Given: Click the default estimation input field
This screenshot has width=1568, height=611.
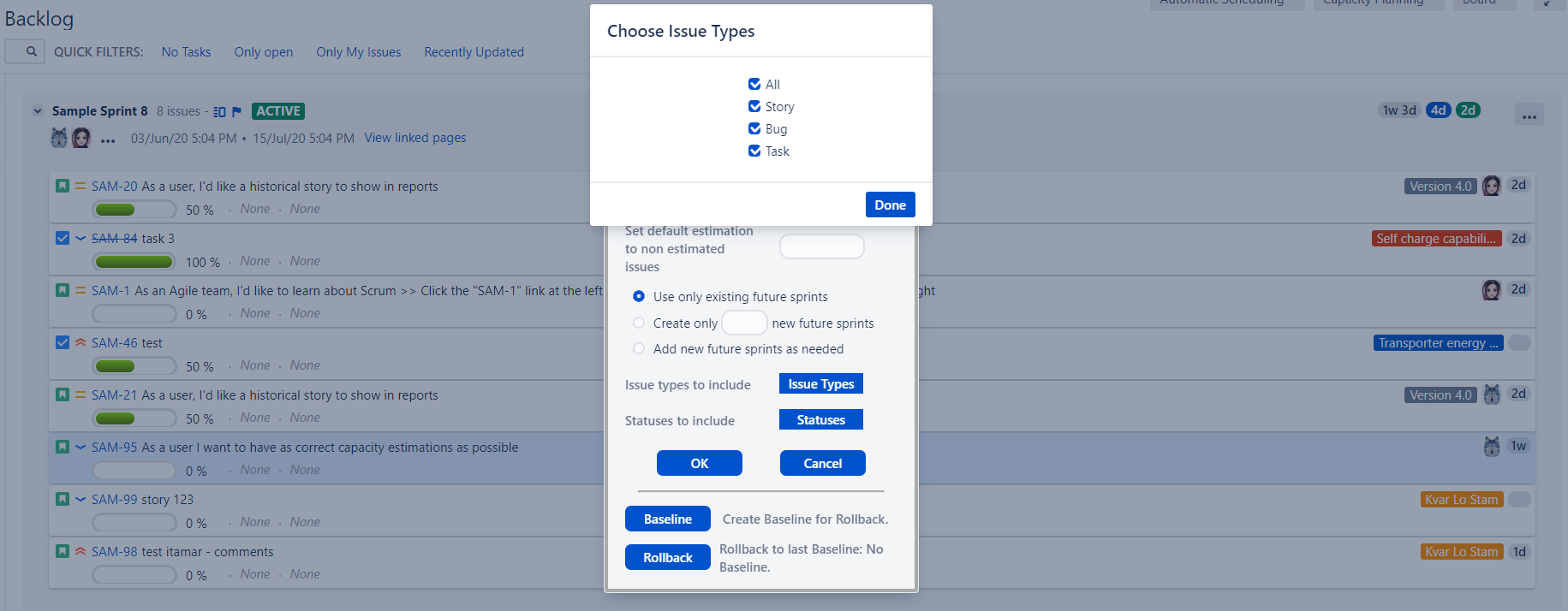Looking at the screenshot, I should tap(822, 246).
